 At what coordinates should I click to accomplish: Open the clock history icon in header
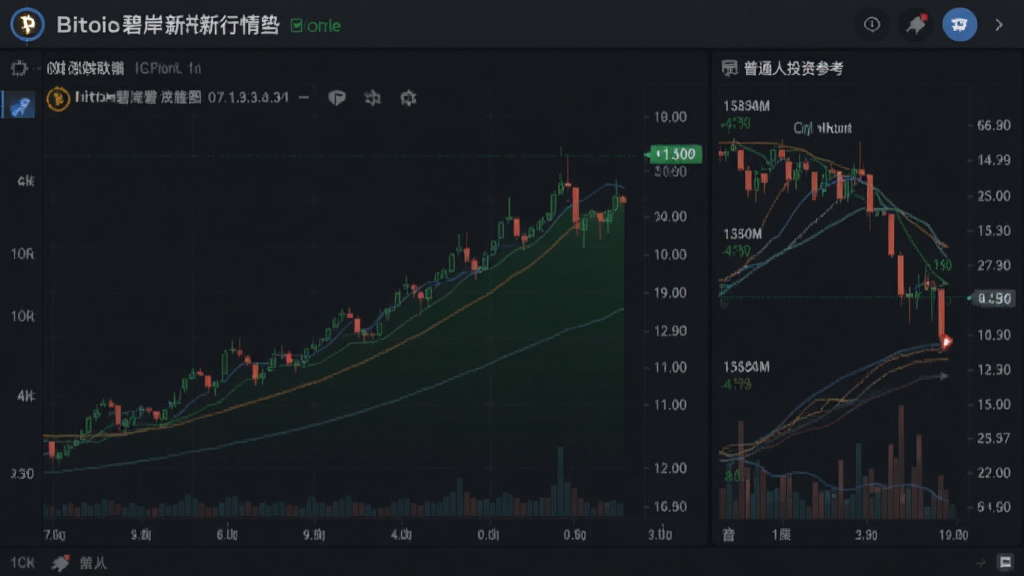tap(872, 25)
